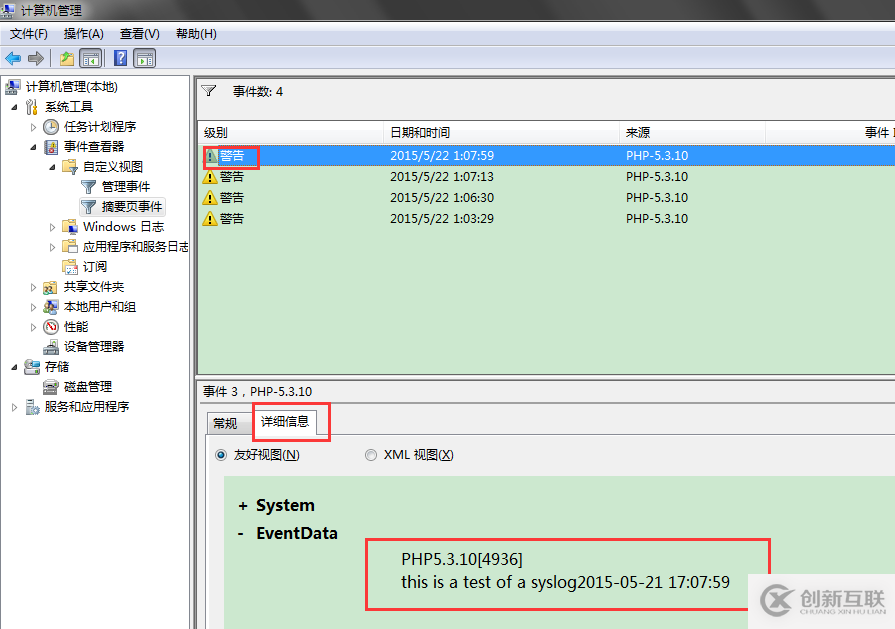Click the 任务计划程序 clock icon
895x629 pixels.
point(51,127)
